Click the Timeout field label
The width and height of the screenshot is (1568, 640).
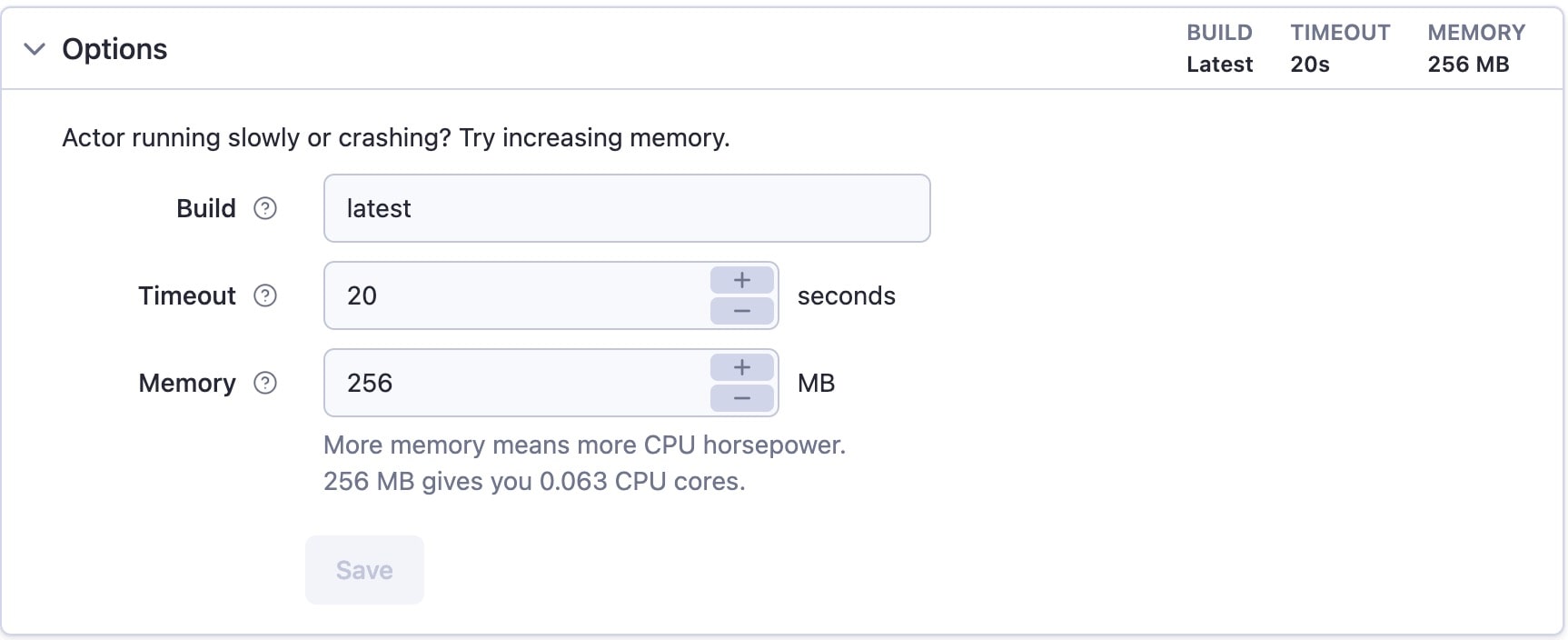pos(187,296)
